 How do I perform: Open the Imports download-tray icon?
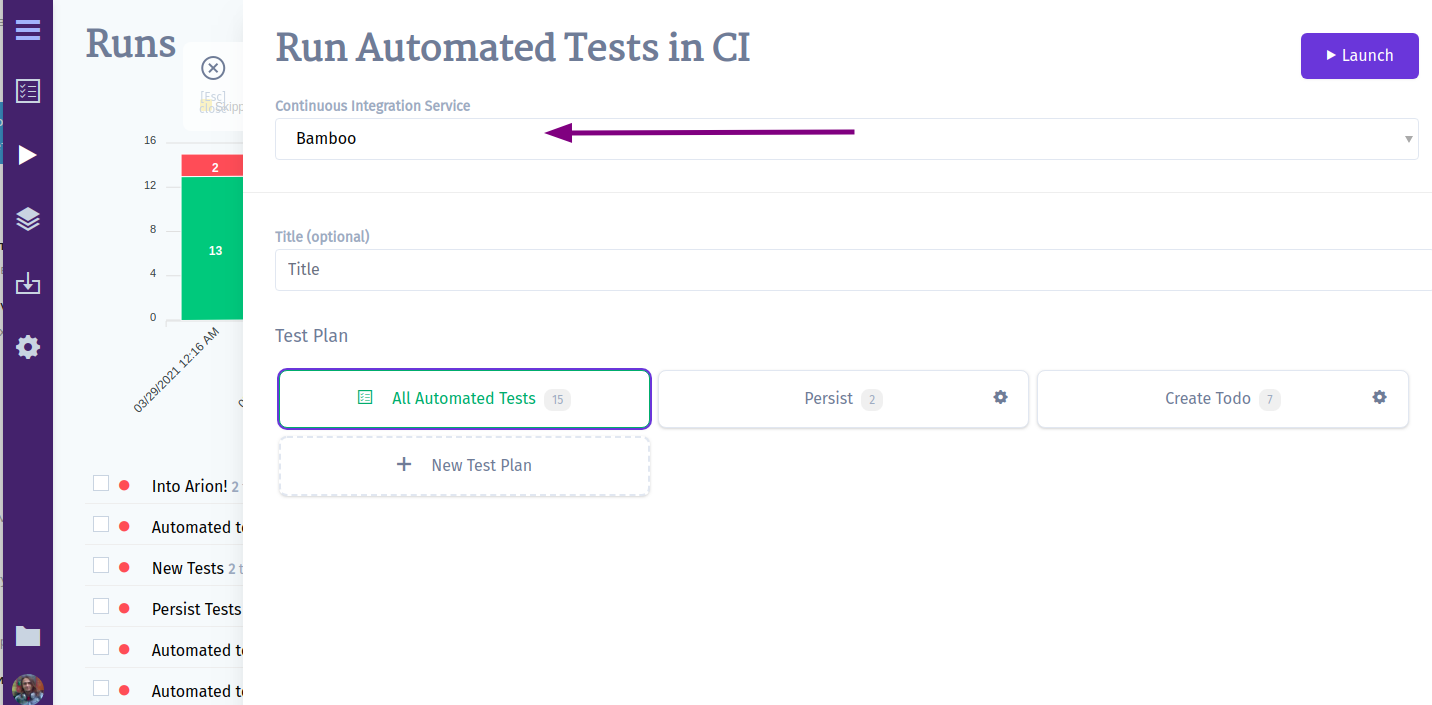pyautogui.click(x=28, y=284)
